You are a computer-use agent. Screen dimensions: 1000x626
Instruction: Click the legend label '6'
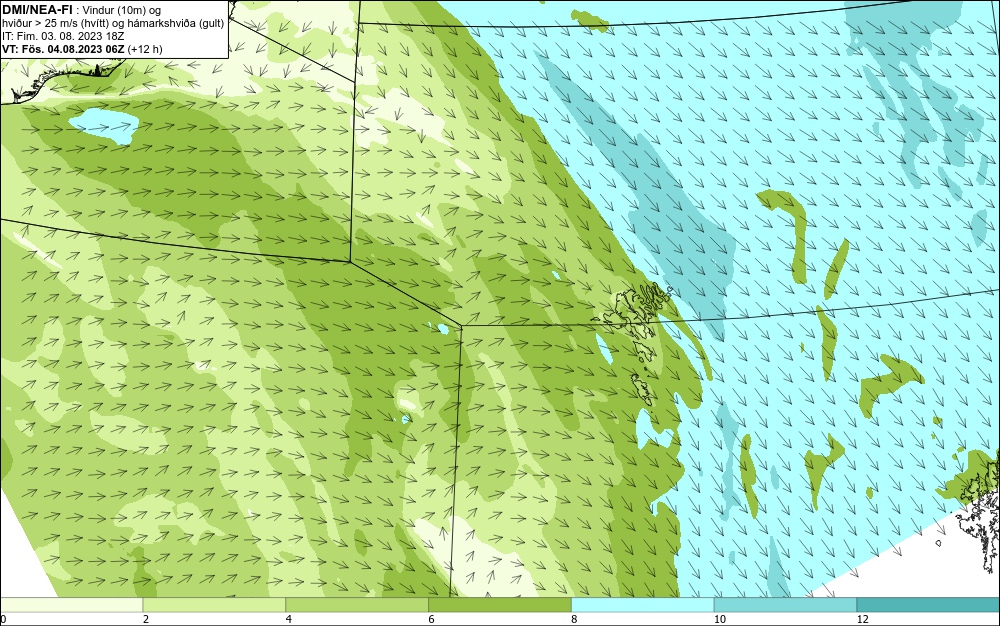tap(431, 619)
